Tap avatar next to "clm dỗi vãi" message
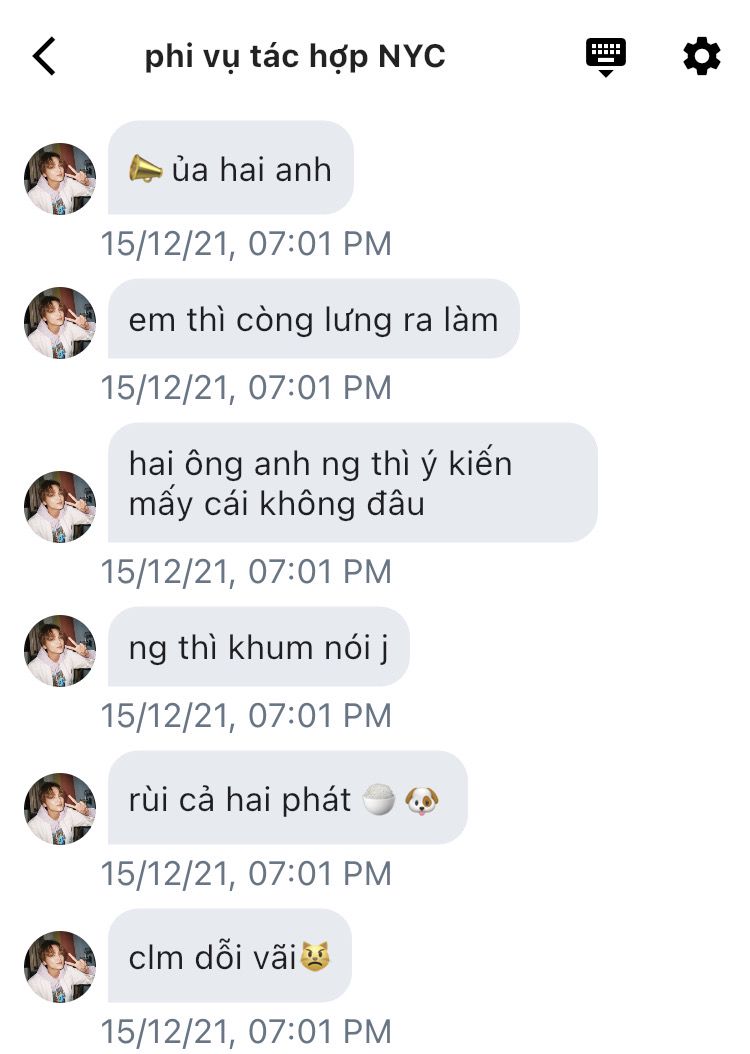The image size is (750, 1054). [60, 967]
